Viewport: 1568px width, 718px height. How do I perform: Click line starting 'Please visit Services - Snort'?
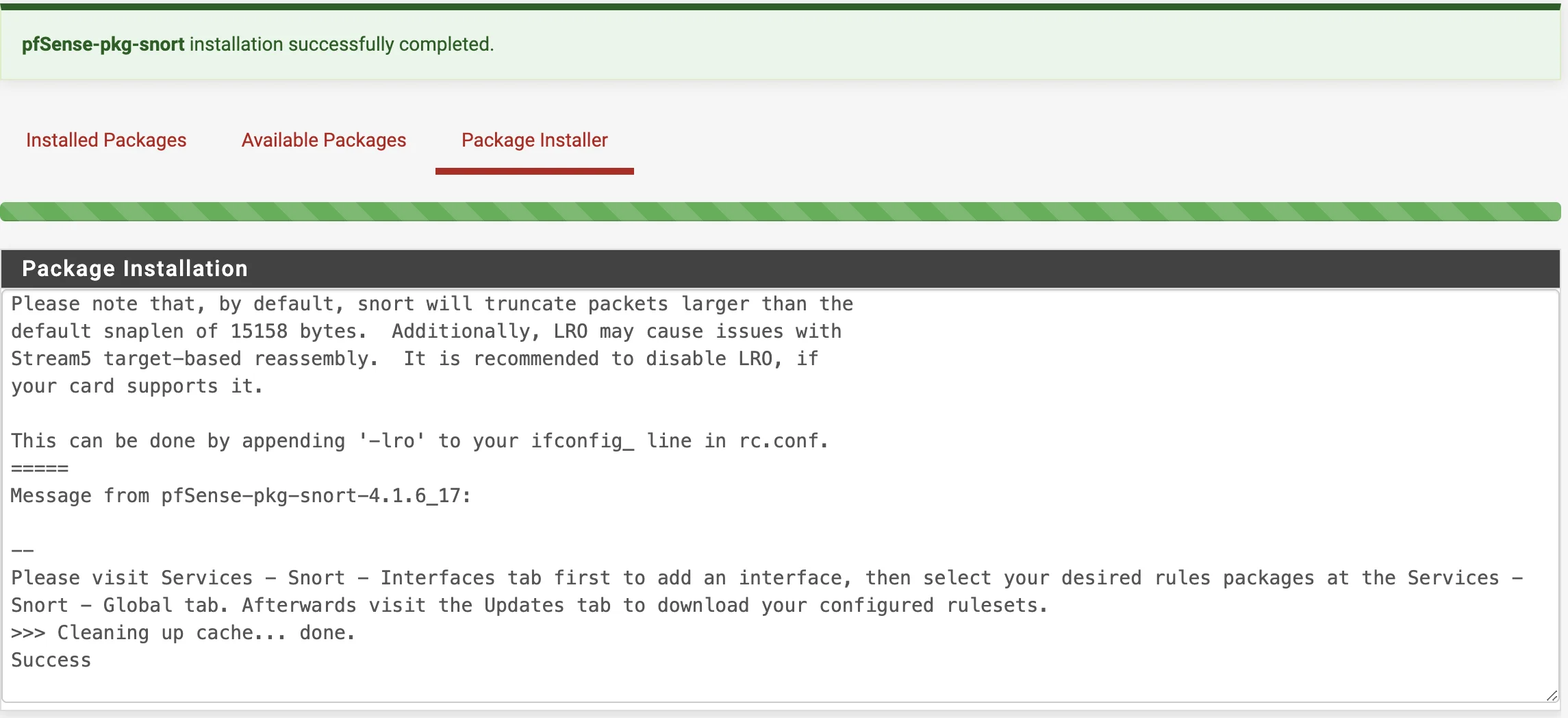coord(767,578)
